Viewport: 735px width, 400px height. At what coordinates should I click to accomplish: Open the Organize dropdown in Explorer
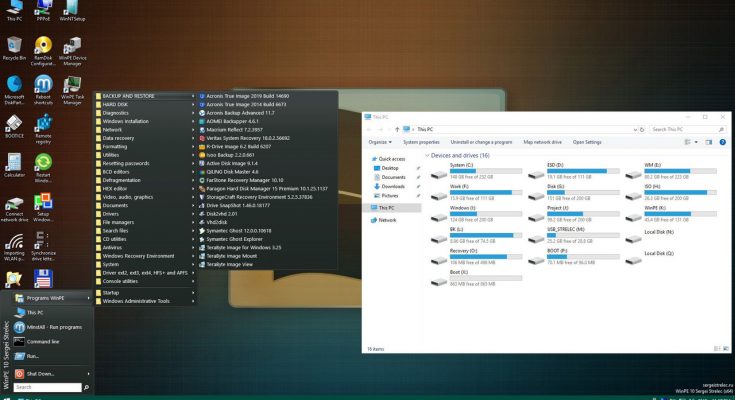pos(380,142)
